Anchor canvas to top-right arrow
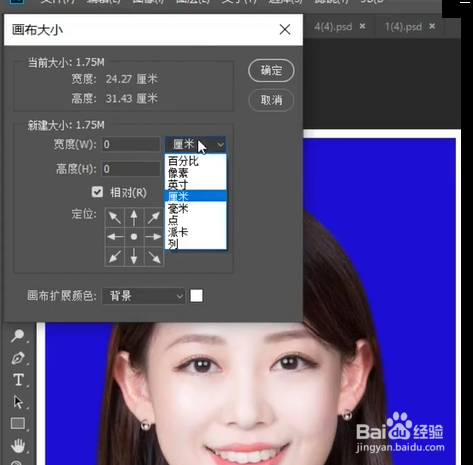Viewport: 473px width, 465px height. point(154,218)
